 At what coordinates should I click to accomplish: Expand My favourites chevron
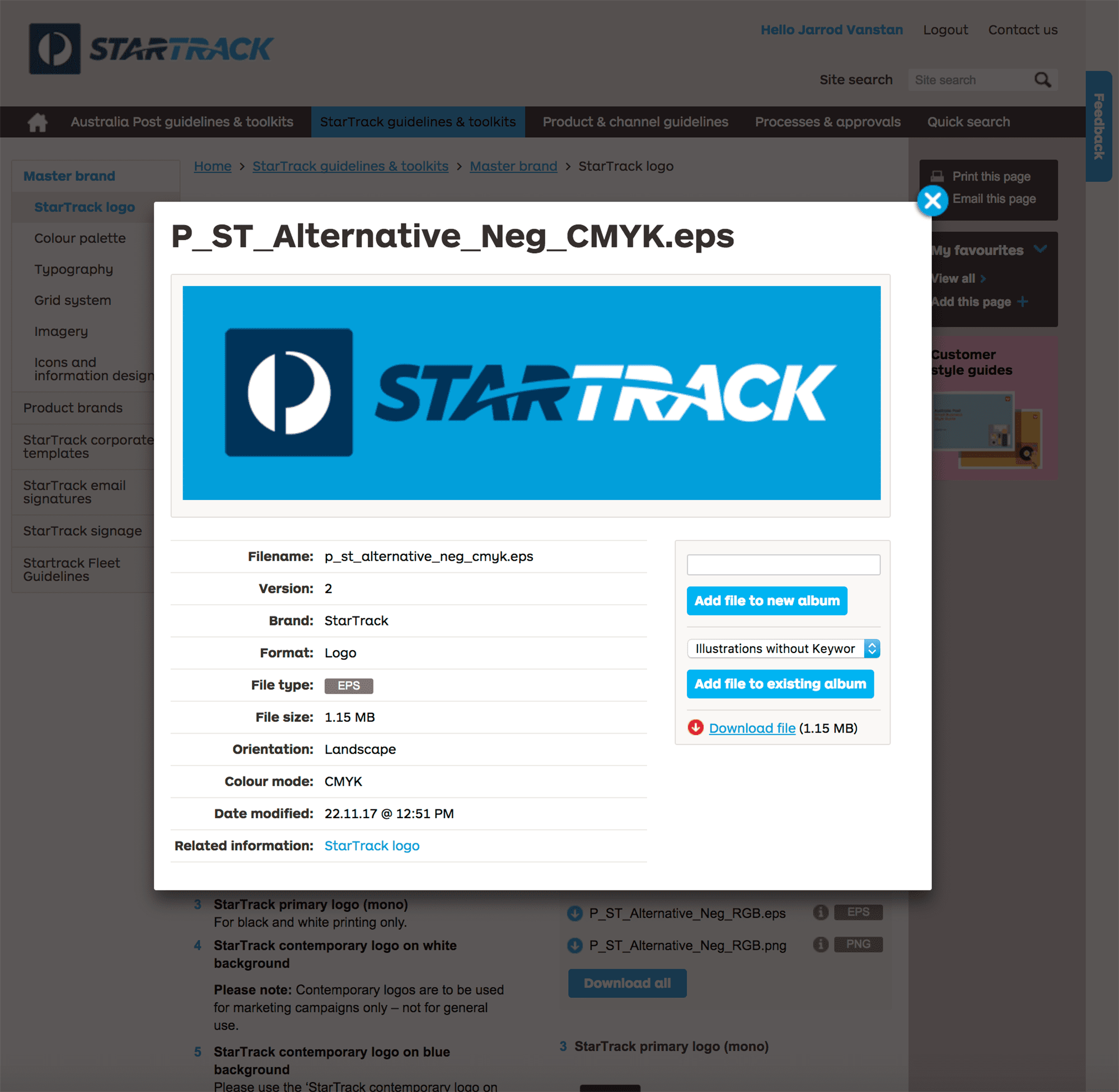tap(1040, 250)
